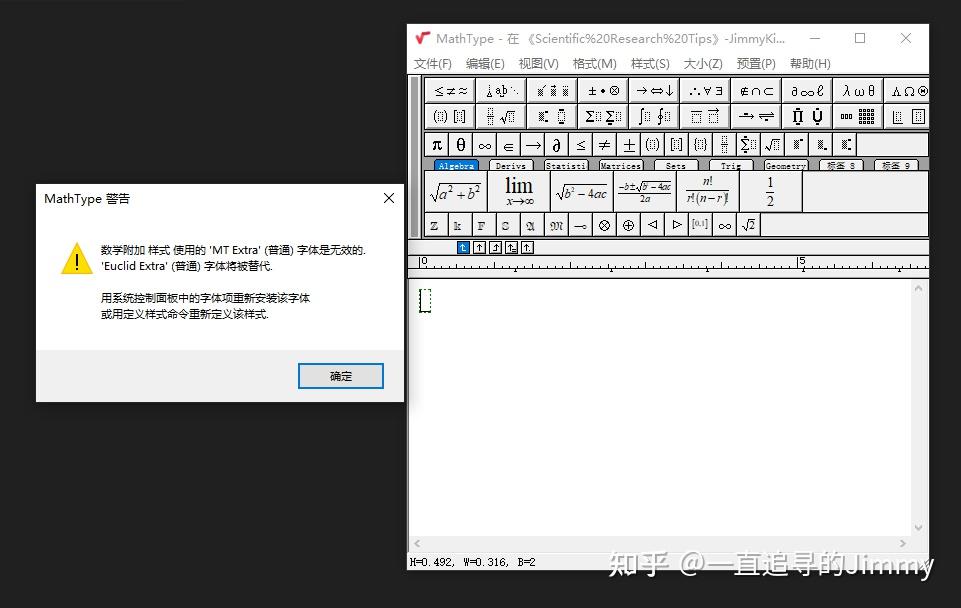961x608 pixels.
Task: Open the 格式(M) menu
Action: click(x=595, y=63)
